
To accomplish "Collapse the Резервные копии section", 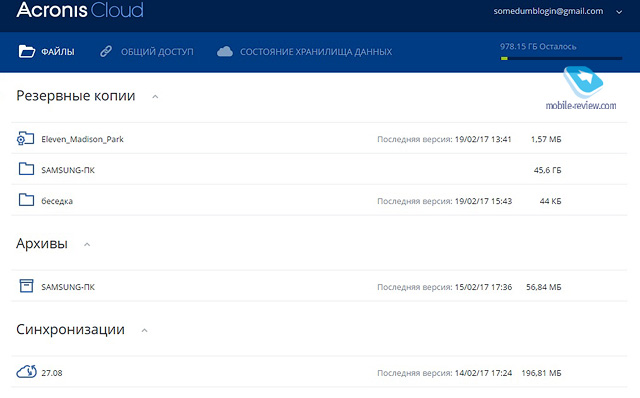I will [155, 97].
